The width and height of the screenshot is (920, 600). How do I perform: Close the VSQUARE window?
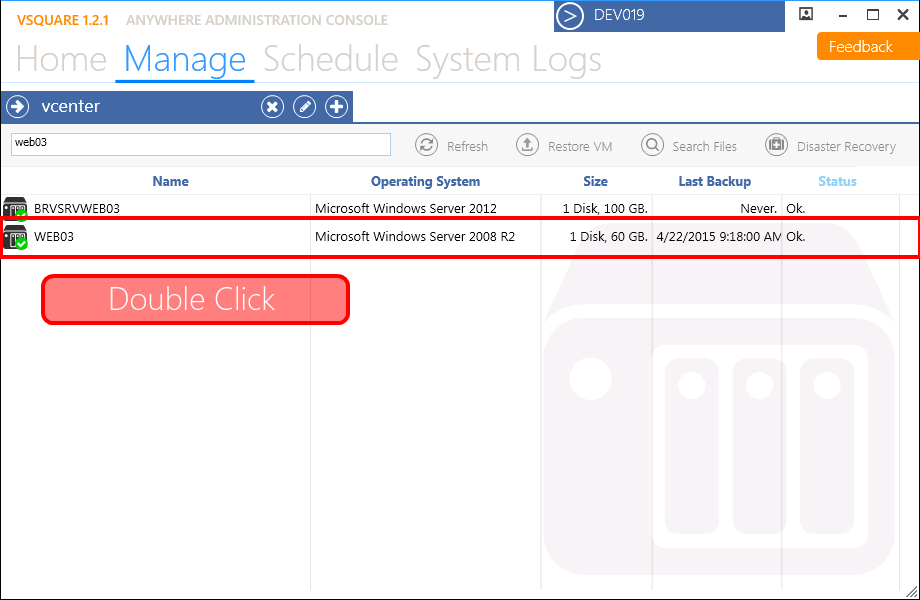(903, 14)
